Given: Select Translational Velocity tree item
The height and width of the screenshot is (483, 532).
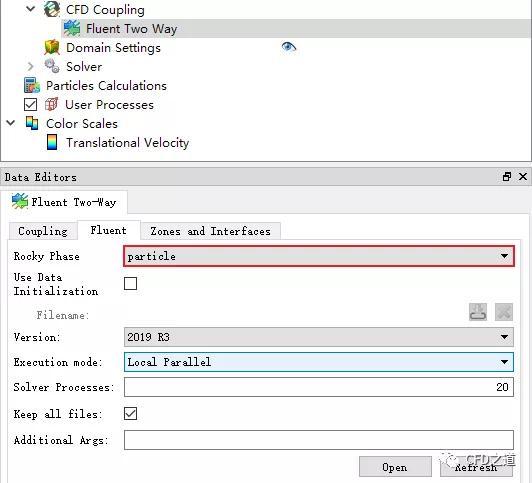Looking at the screenshot, I should pos(127,142).
